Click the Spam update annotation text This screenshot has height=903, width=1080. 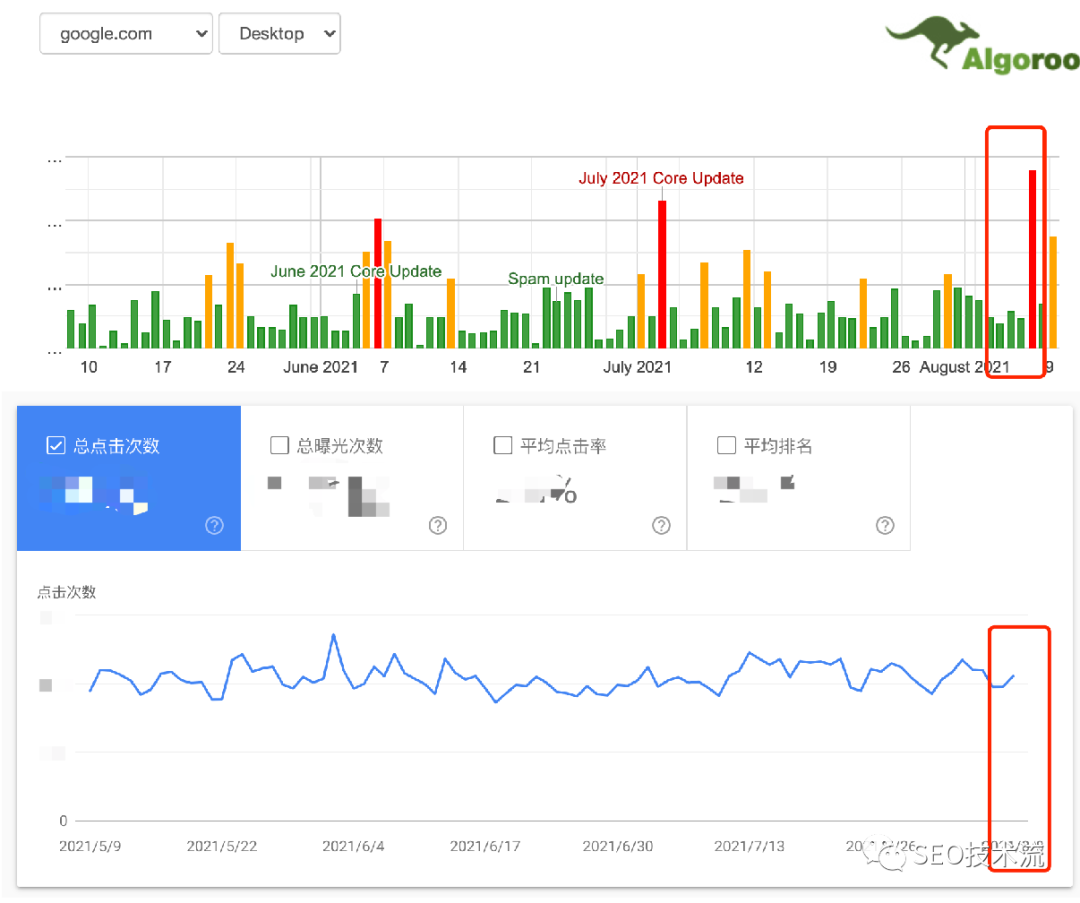pos(555,279)
